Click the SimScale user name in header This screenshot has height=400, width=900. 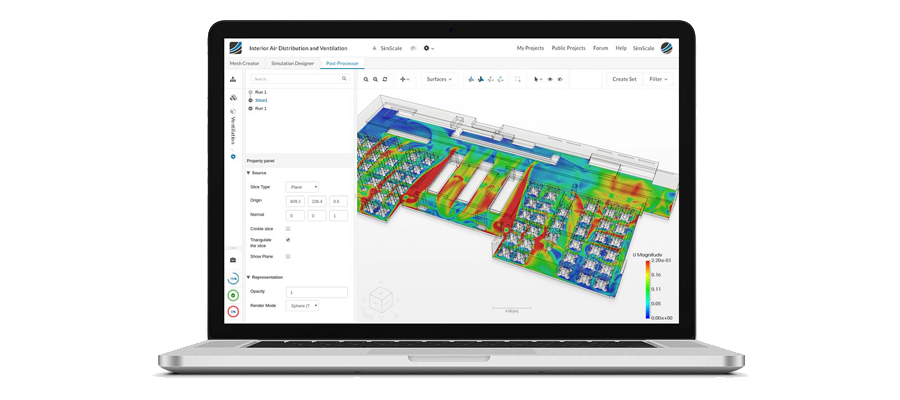643,48
